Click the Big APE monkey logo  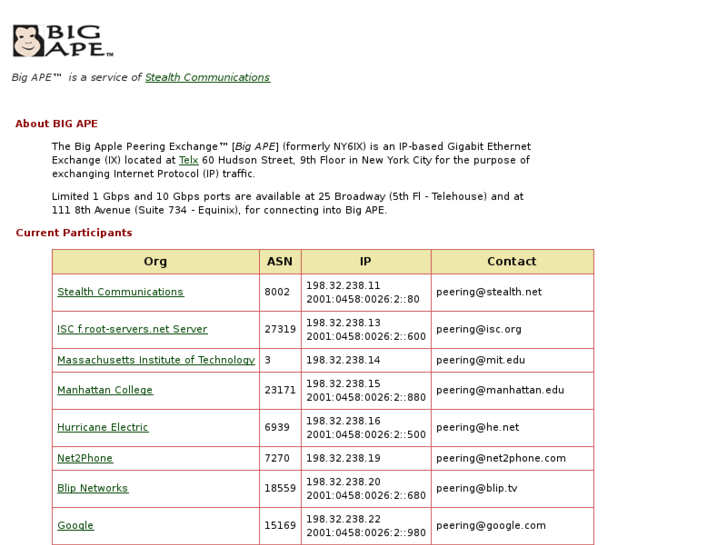tap(63, 41)
